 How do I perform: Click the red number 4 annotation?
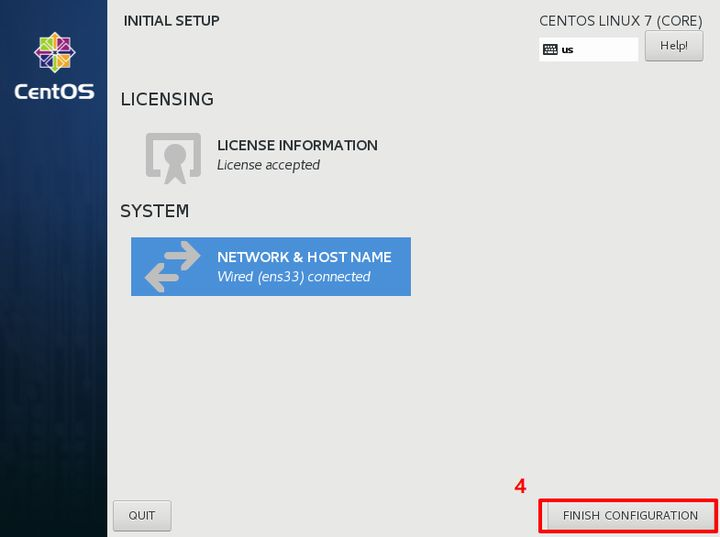coord(520,487)
